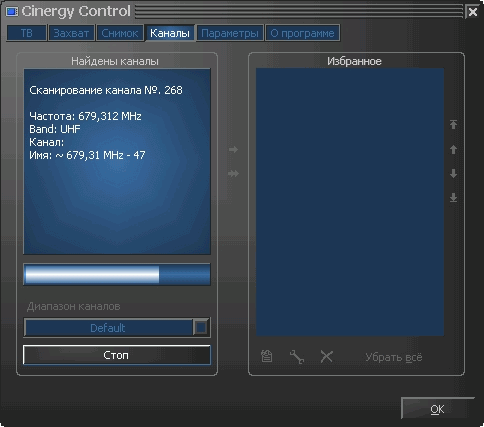Click the Найдены каналы scan info panel
484x427 pixels.
[x=117, y=161]
